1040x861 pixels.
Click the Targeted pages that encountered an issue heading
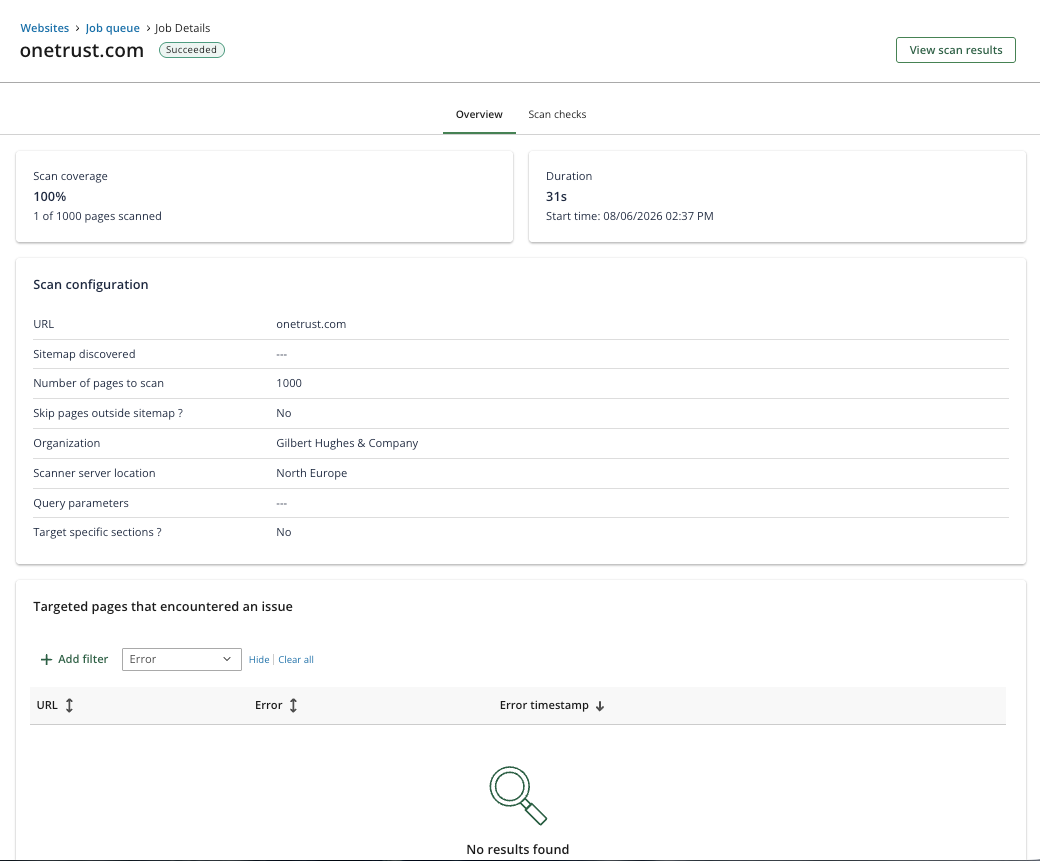(162, 606)
